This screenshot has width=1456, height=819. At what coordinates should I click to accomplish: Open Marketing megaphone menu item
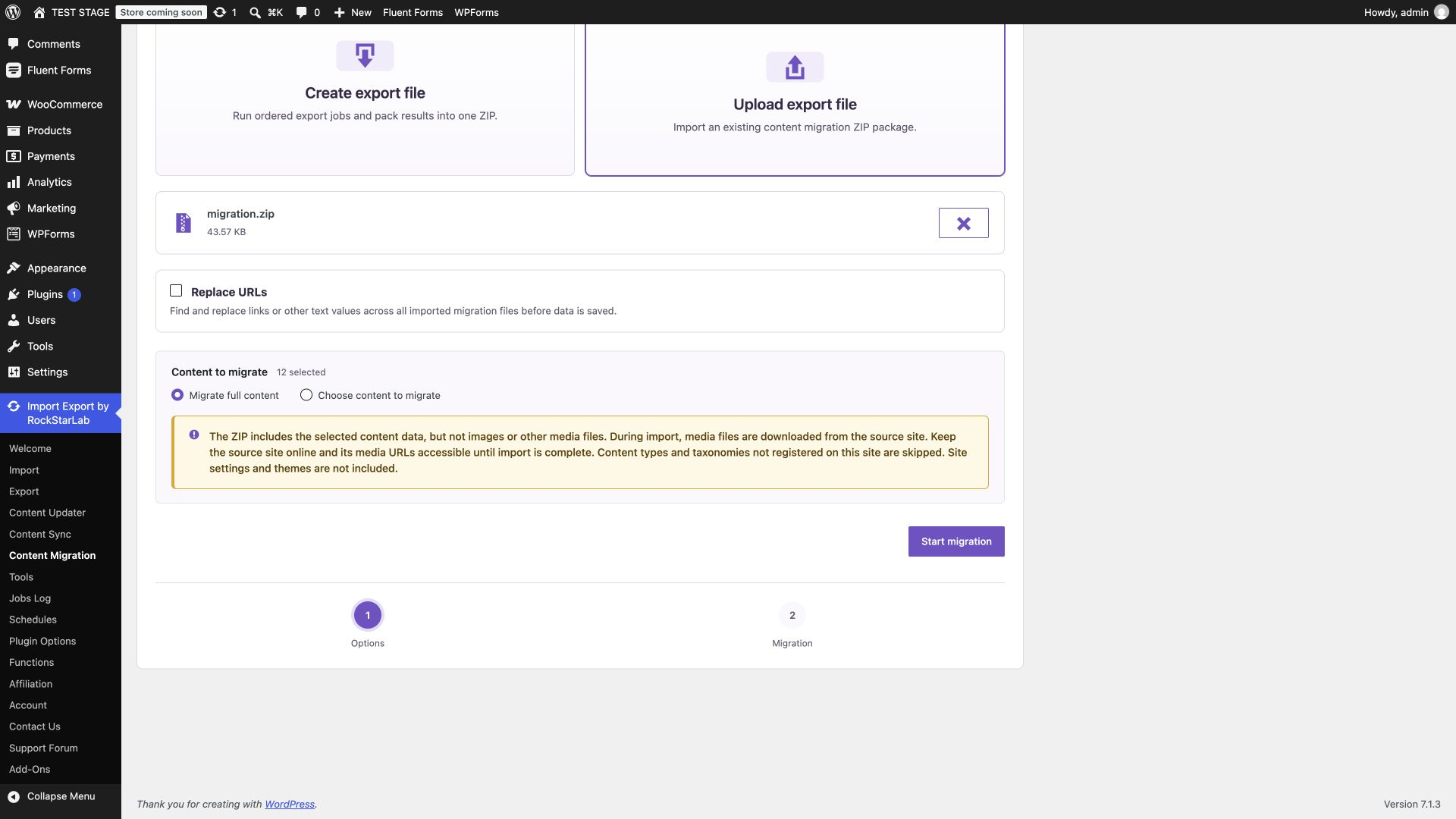tap(61, 208)
